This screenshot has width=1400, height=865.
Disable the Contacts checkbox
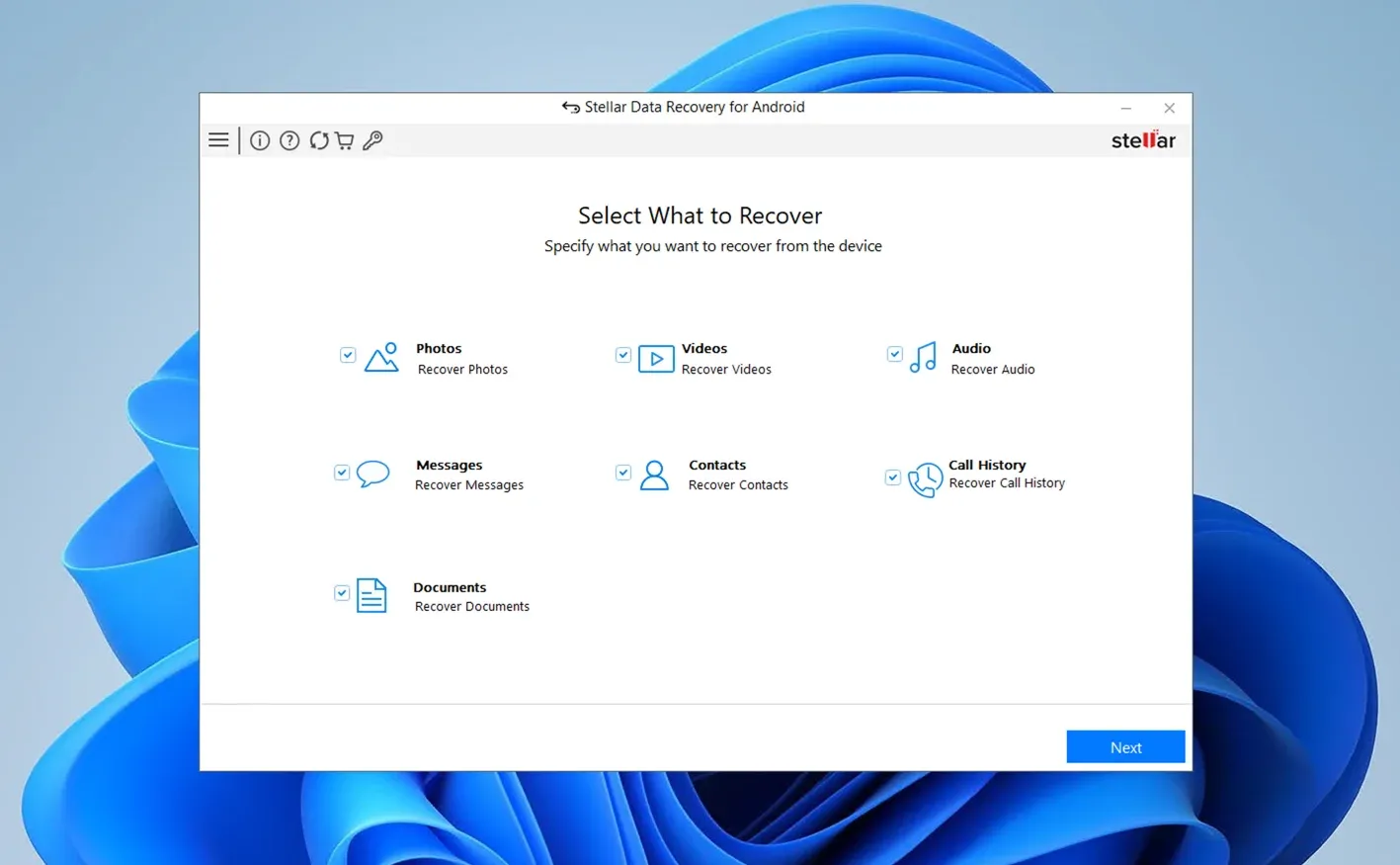click(x=623, y=473)
